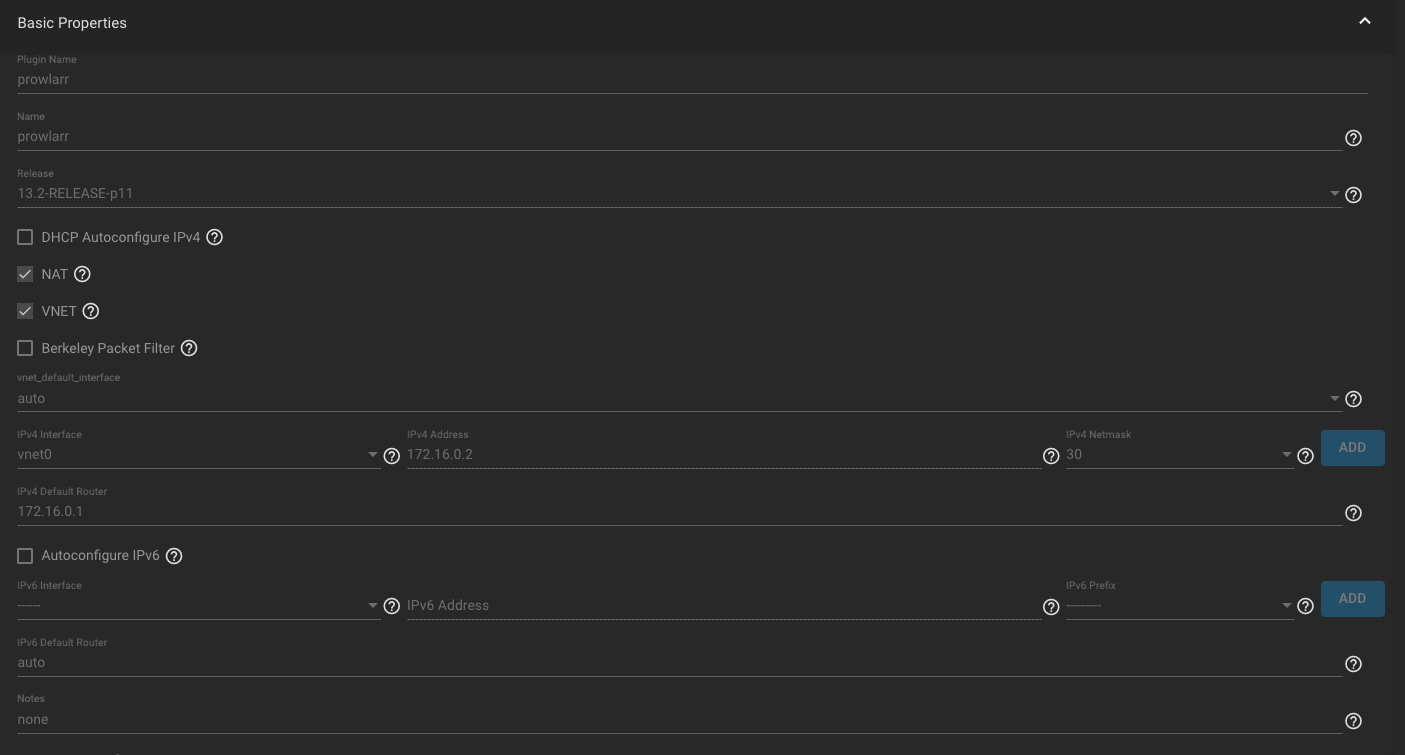Uncheck the NAT checkbox

[x=26, y=274]
